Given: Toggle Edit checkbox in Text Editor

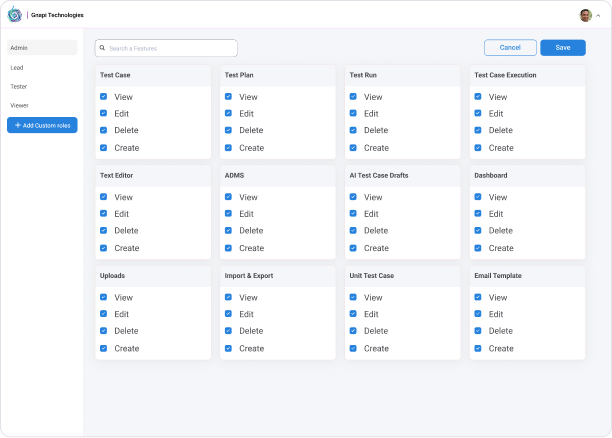Looking at the screenshot, I should coord(103,214).
